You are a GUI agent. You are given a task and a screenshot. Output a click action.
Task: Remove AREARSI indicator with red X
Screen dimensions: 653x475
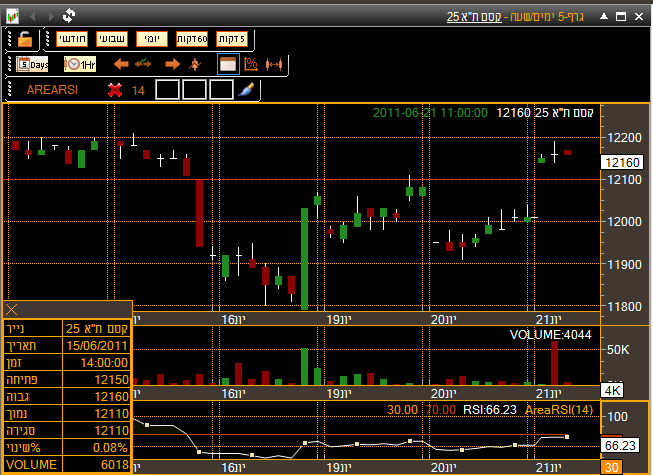pyautogui.click(x=114, y=90)
